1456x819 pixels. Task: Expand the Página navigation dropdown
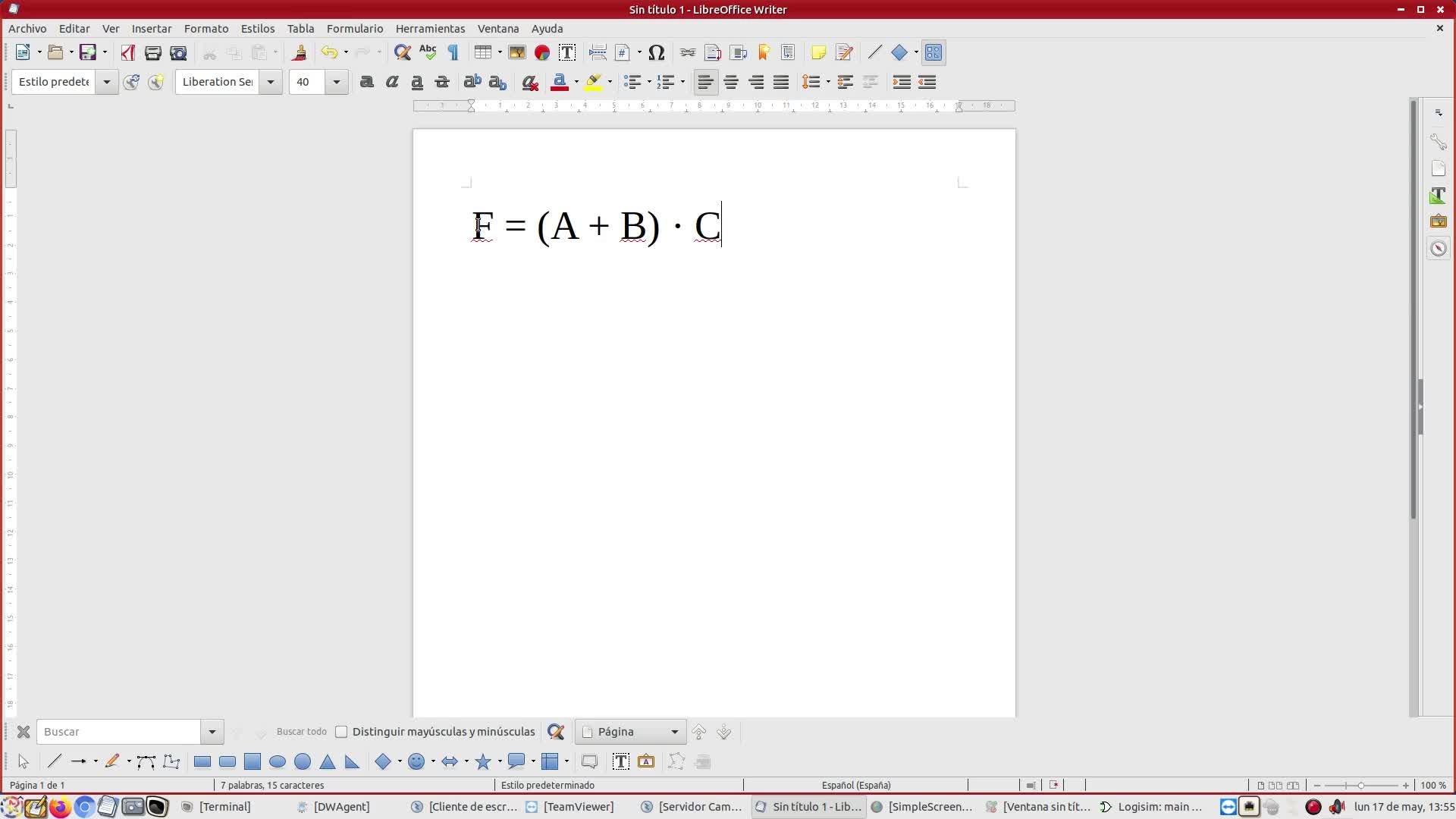coord(674,732)
